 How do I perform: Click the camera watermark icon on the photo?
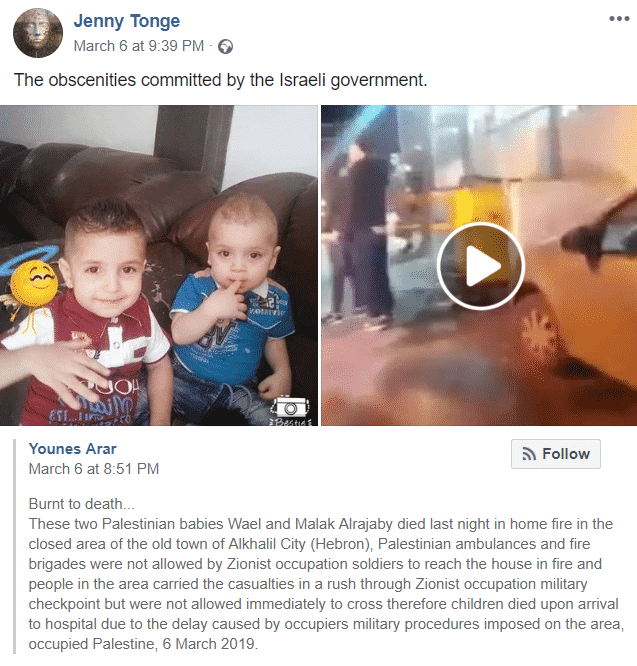pyautogui.click(x=290, y=407)
